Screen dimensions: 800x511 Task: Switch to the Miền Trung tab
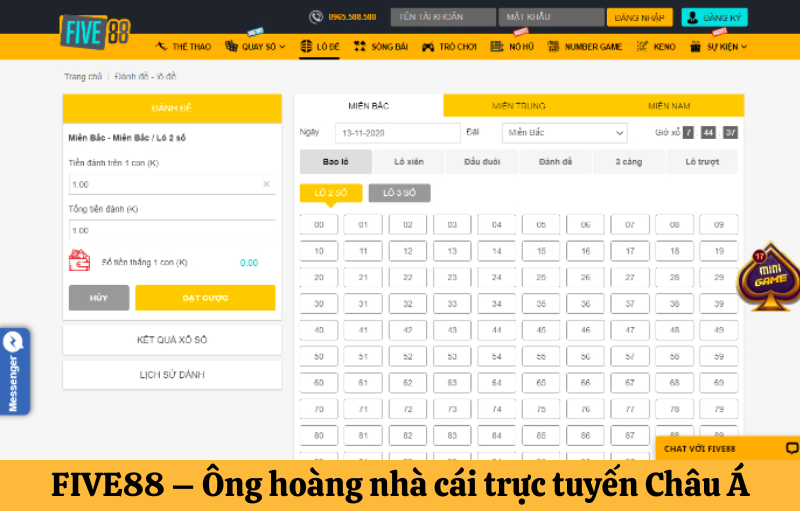tap(518, 106)
